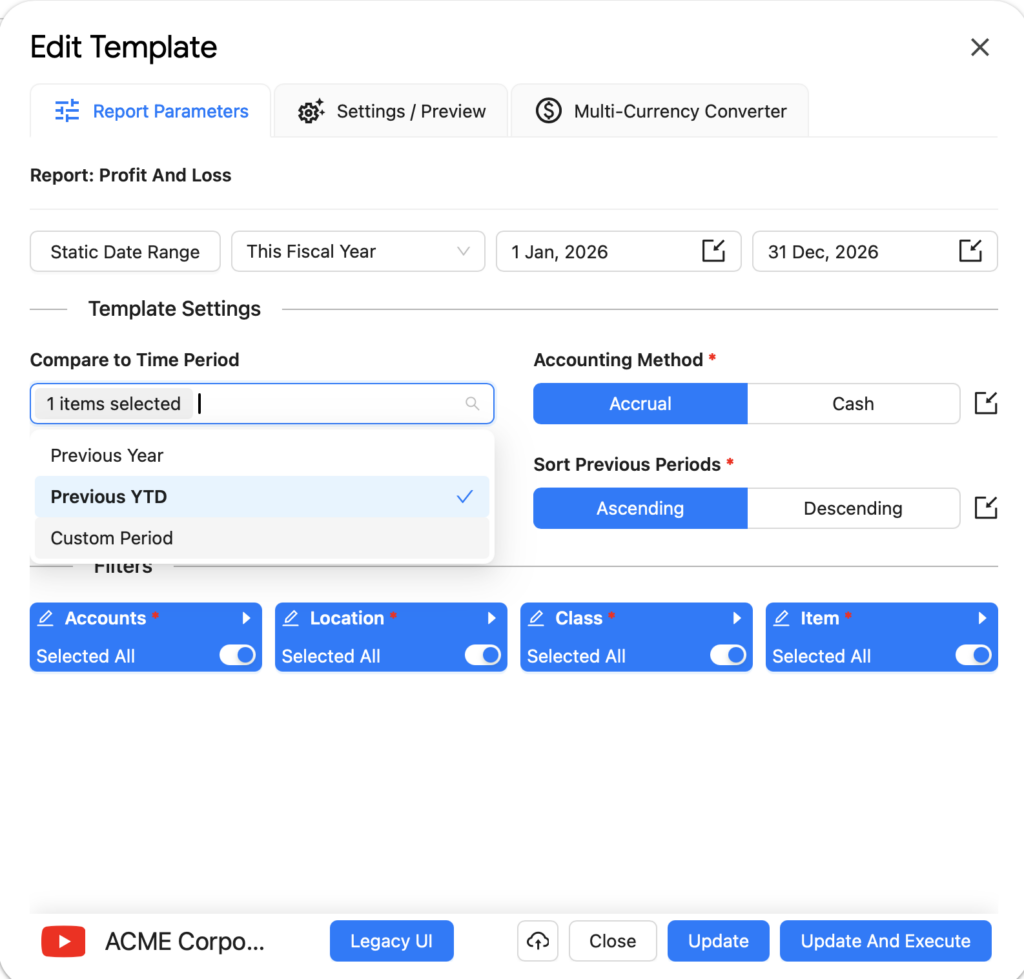Choose Custom Period from the list
The height and width of the screenshot is (979, 1024).
[x=112, y=538]
